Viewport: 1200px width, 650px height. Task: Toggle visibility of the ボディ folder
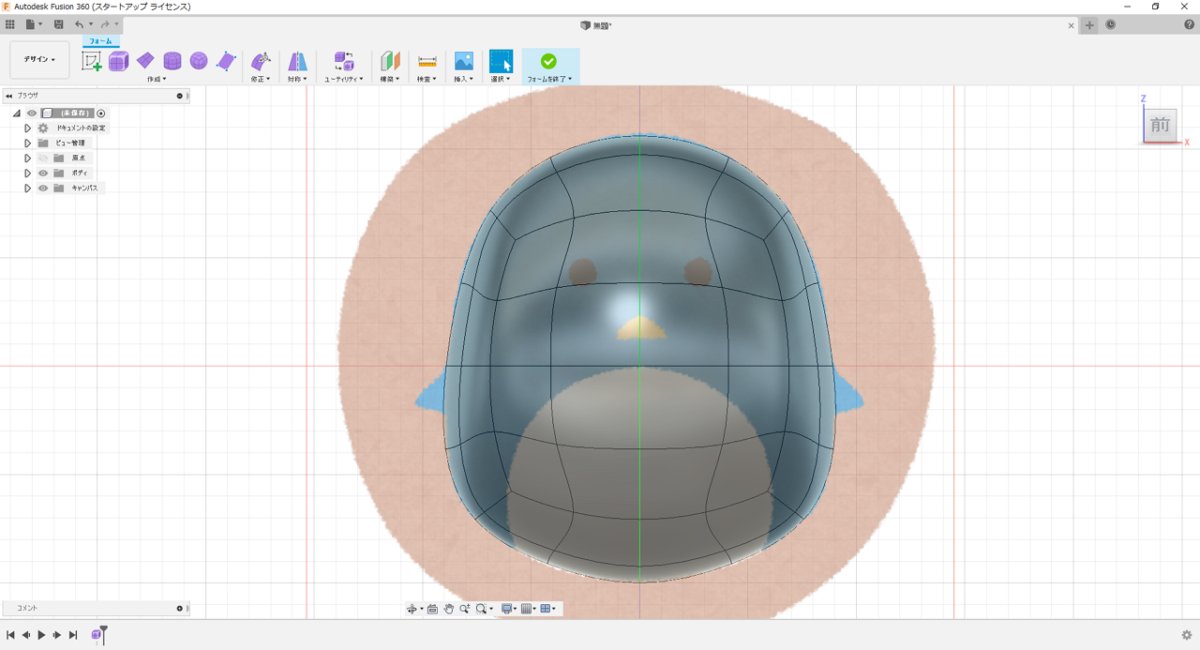click(x=43, y=173)
